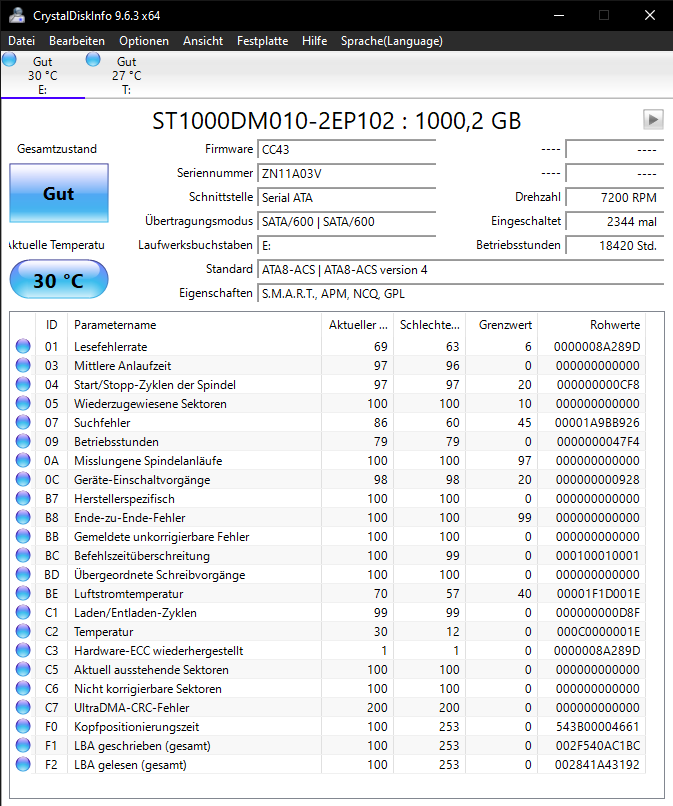The width and height of the screenshot is (673, 806).
Task: Click the Eingeschaltet field 2344 mal
Action: point(614,222)
